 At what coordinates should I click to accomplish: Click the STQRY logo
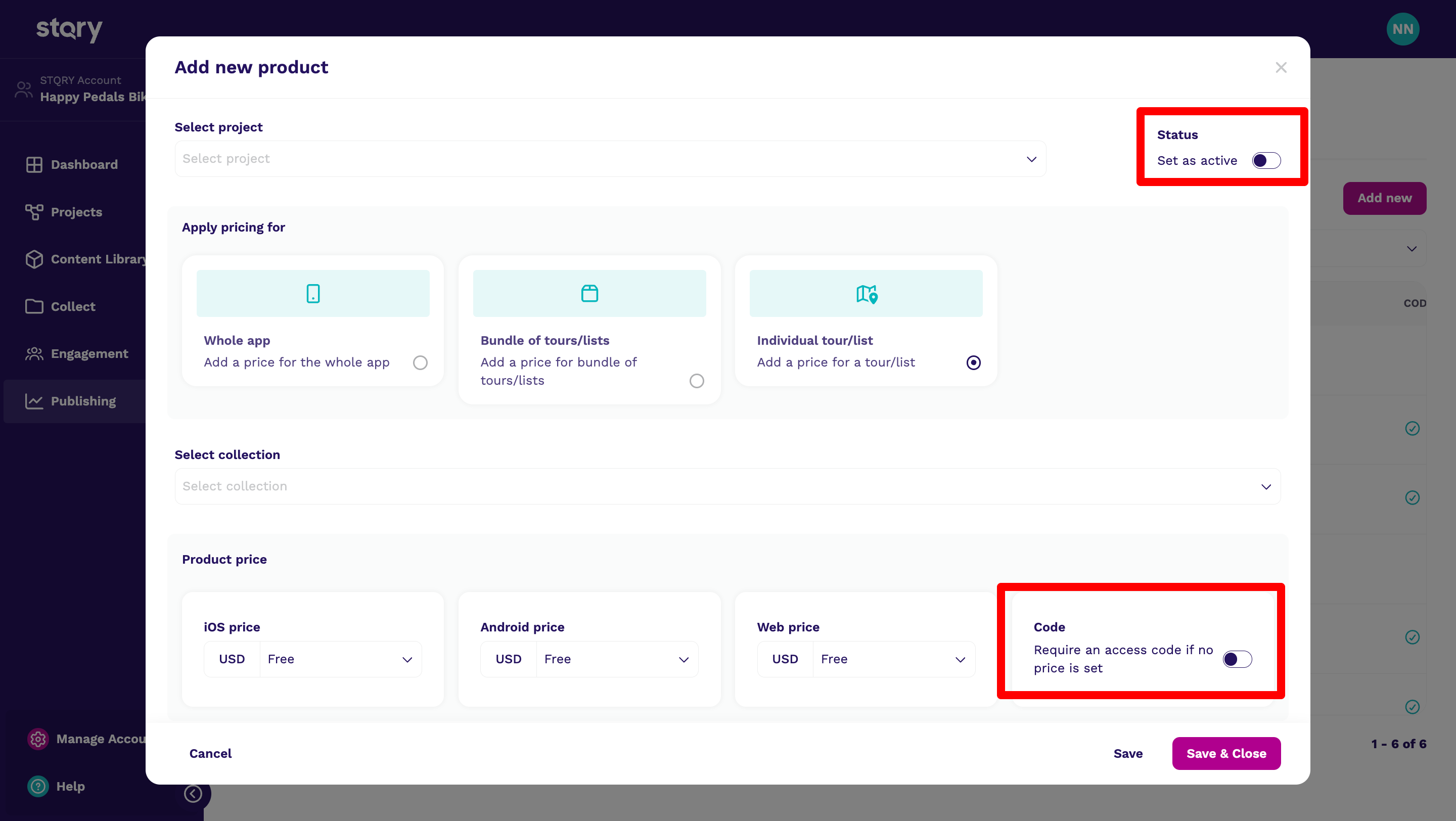point(69,29)
